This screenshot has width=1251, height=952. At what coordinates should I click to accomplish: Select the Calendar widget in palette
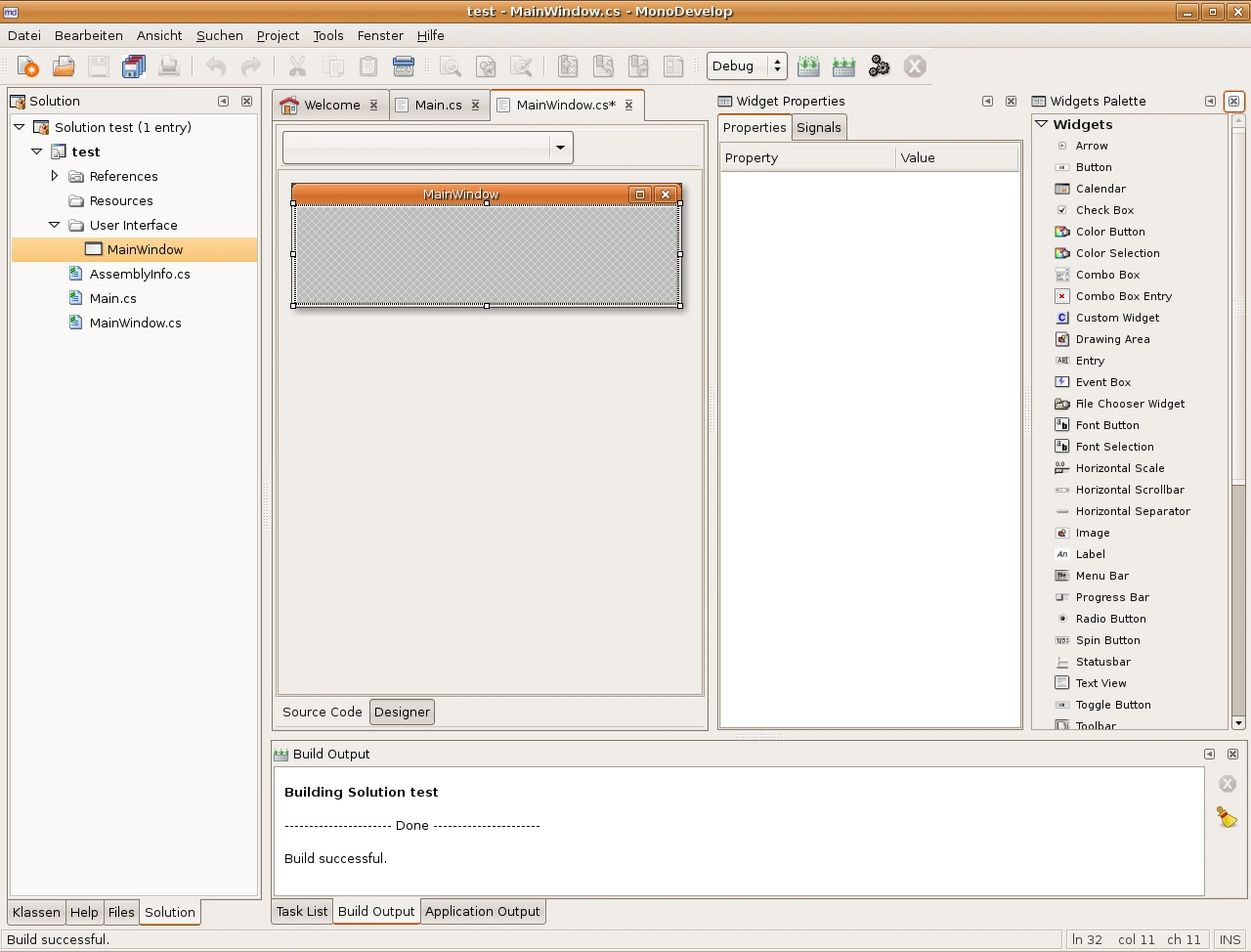point(1100,189)
